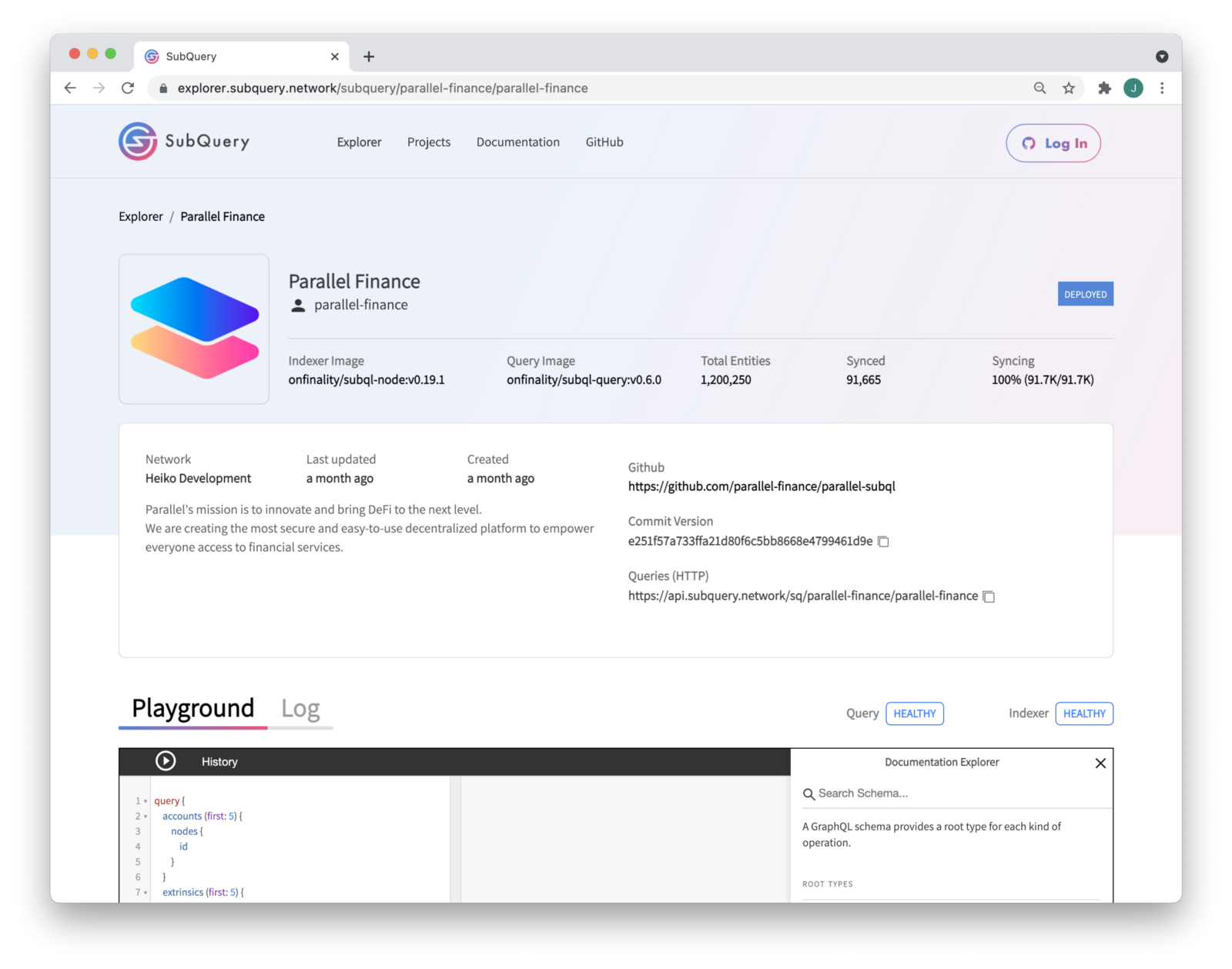Click the tab search dropdown arrow in Chrome
The width and height of the screenshot is (1232, 969).
[x=1162, y=56]
